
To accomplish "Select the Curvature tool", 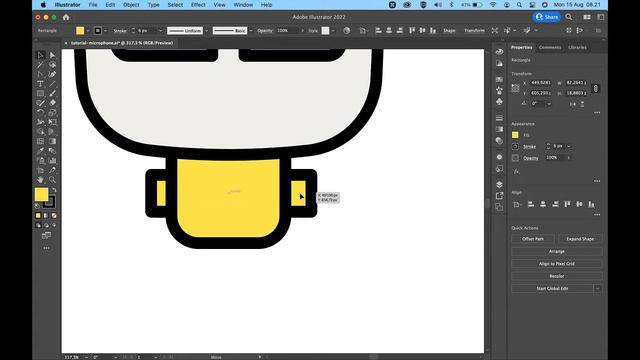I will (x=53, y=74).
